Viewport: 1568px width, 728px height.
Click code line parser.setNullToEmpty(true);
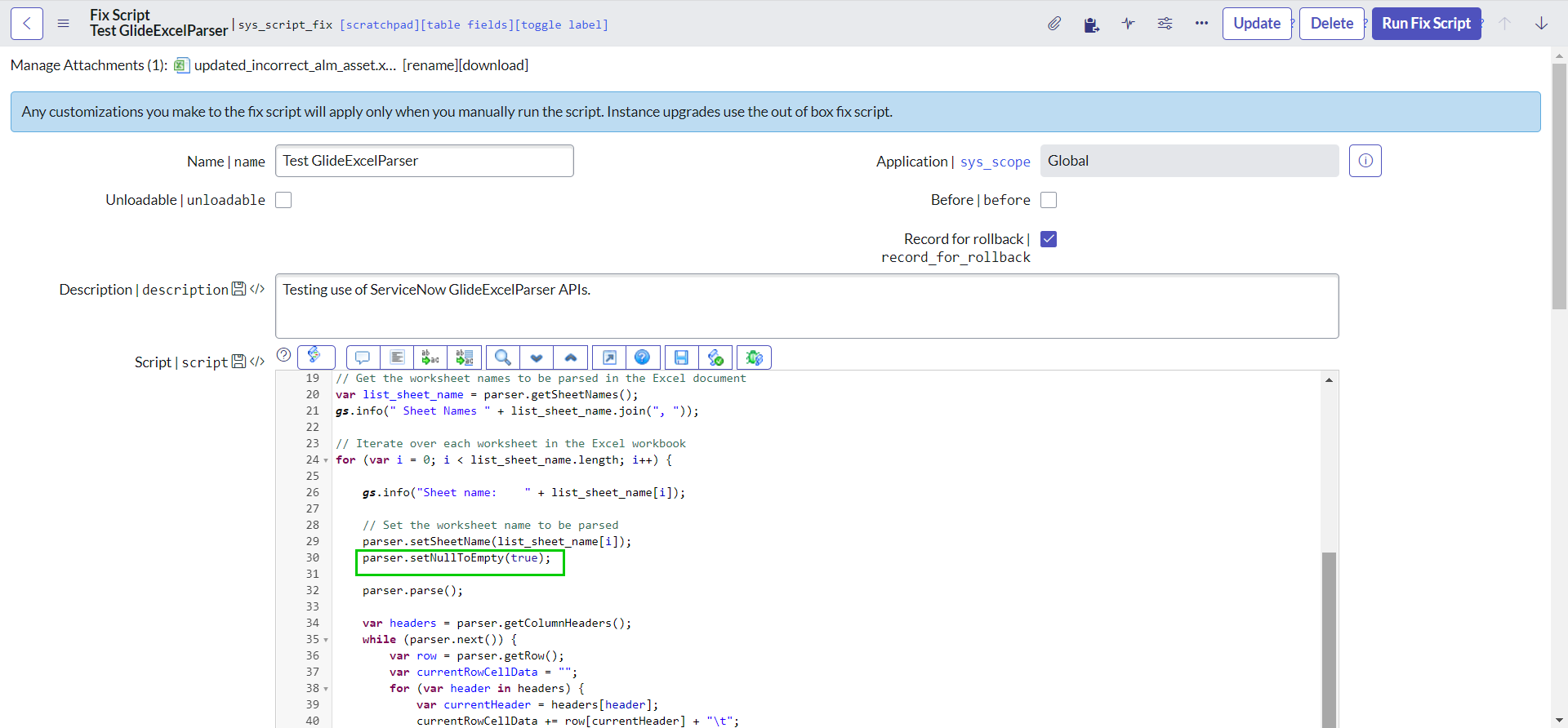(457, 558)
